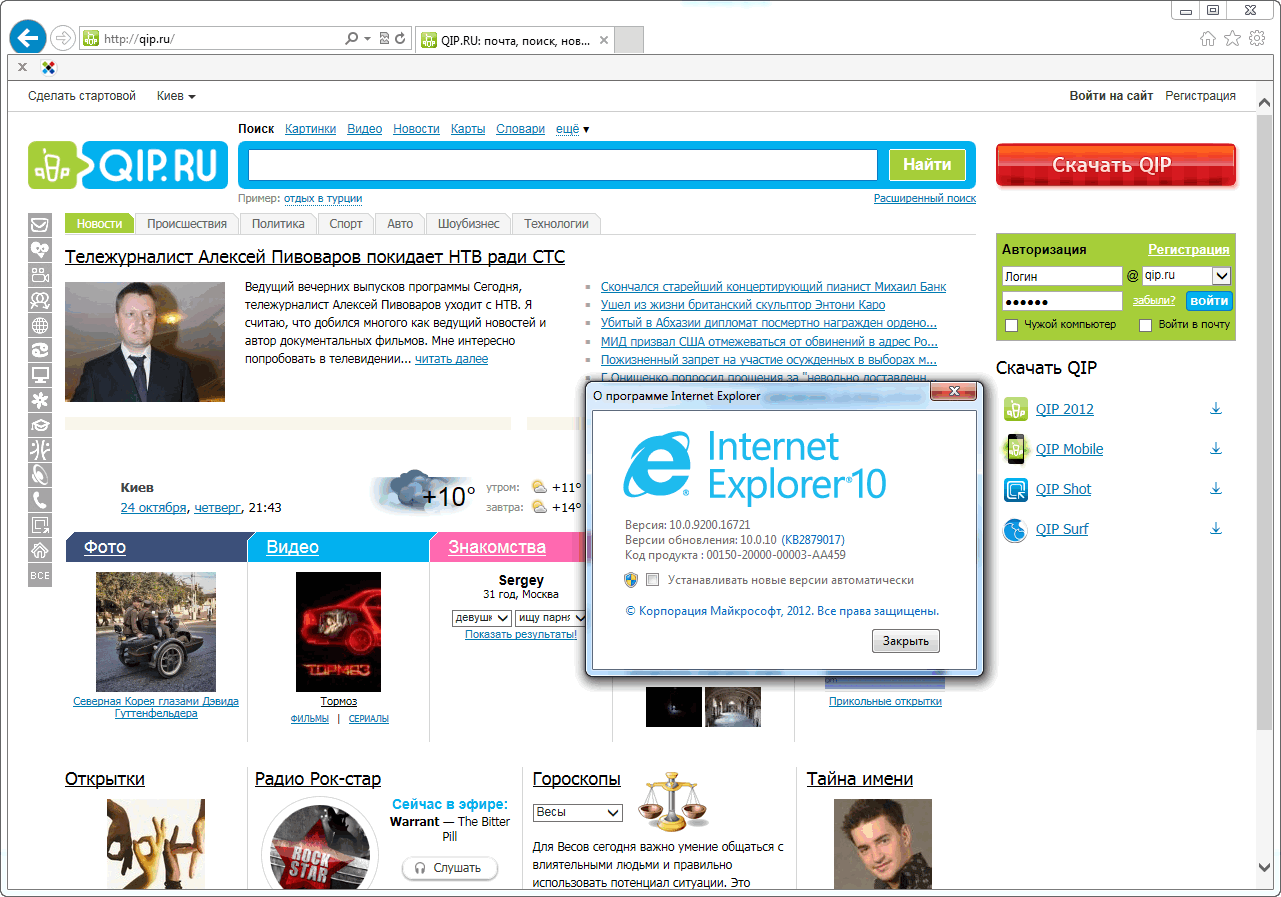Go back with the browser Back arrow
The image size is (1281, 897).
[28, 38]
